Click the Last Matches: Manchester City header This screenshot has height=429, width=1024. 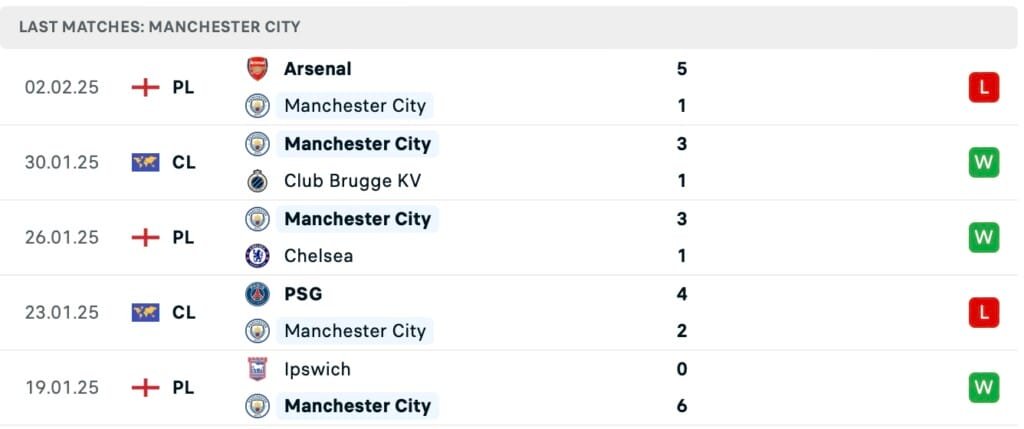tap(159, 27)
